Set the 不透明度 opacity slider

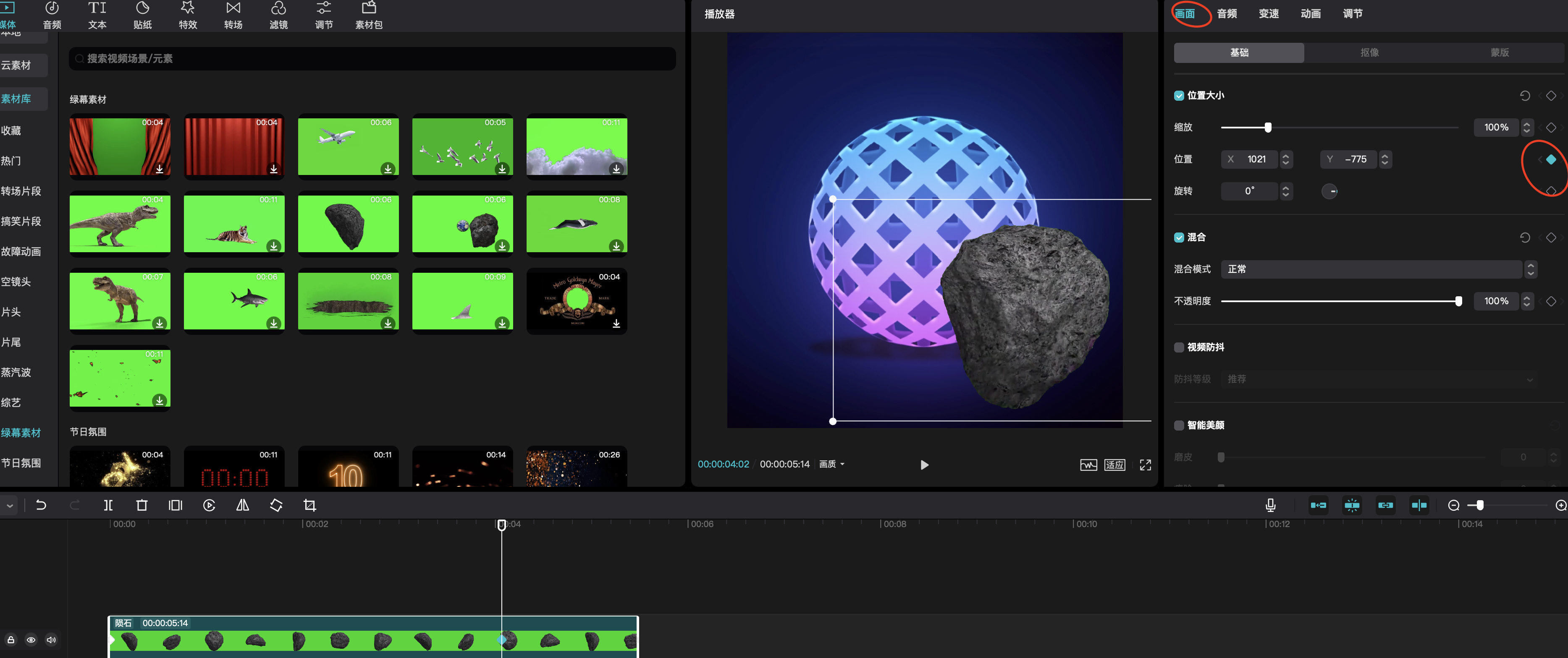click(x=1339, y=301)
